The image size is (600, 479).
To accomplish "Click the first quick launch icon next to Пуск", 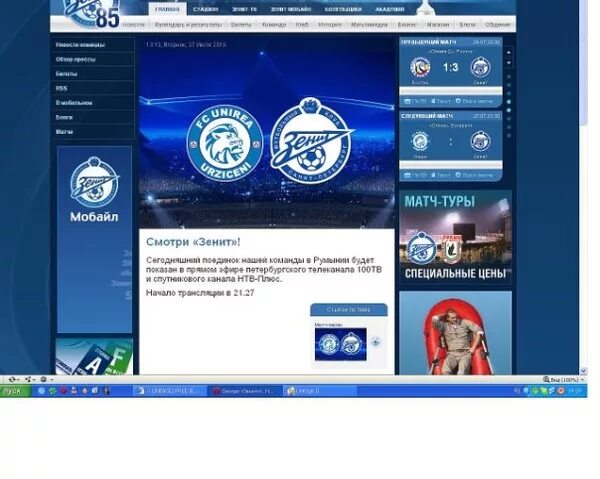I will (41, 391).
